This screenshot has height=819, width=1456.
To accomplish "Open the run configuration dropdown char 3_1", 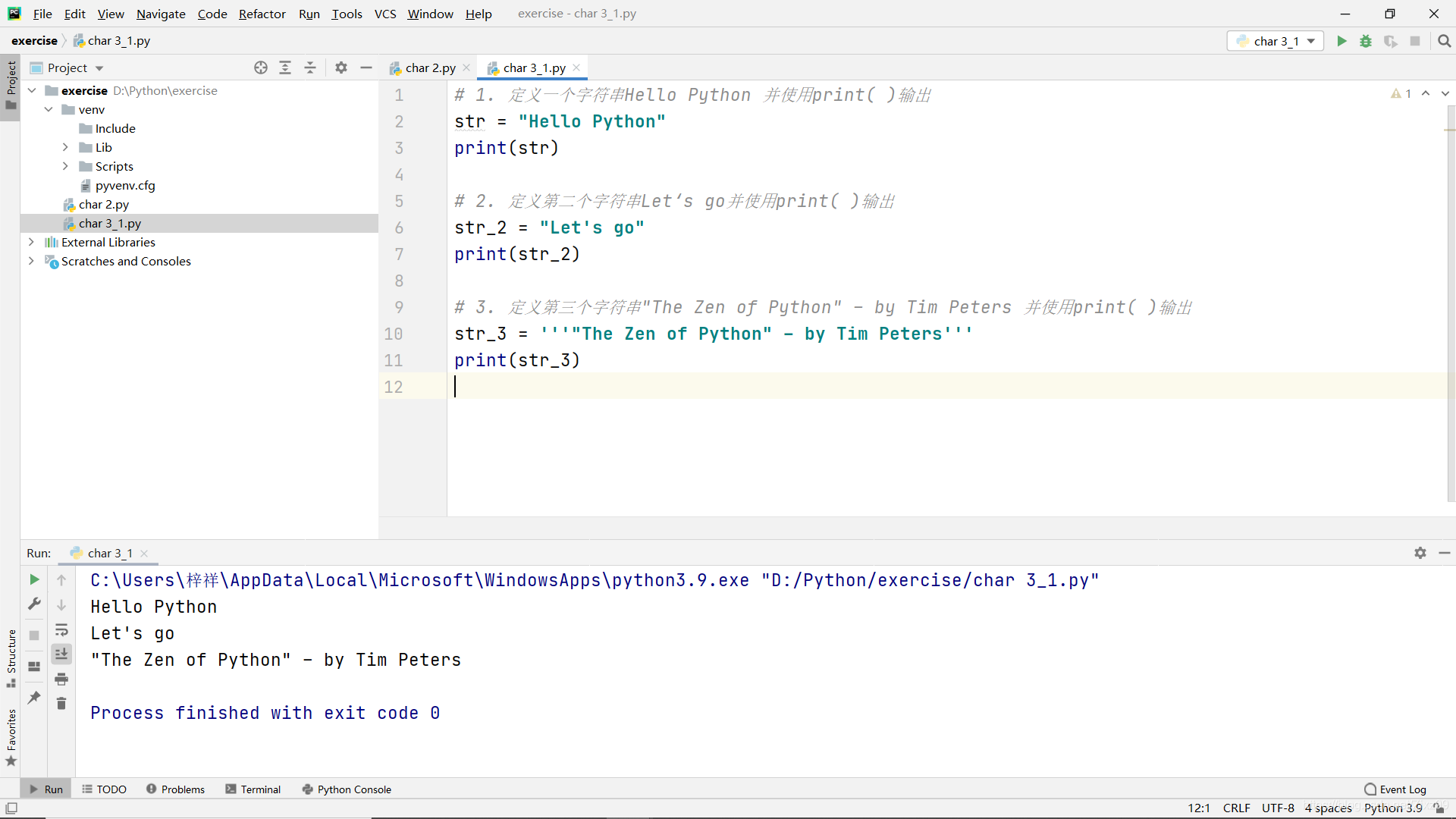I will 1276,41.
